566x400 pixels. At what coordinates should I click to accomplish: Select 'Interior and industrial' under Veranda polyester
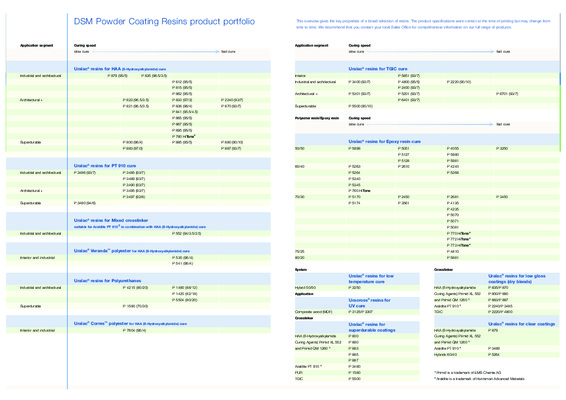click(x=37, y=258)
